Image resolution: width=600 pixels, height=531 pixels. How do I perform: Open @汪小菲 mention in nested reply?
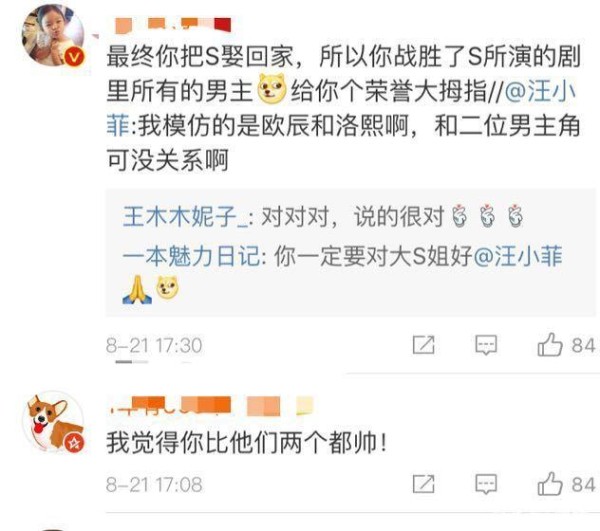pos(518,256)
